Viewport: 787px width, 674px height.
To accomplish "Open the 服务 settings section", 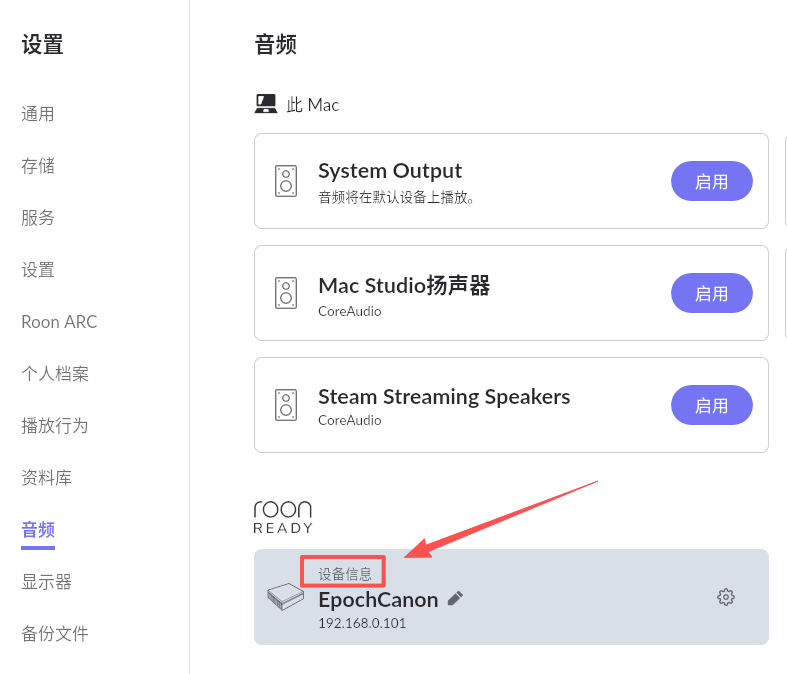I will point(38,218).
